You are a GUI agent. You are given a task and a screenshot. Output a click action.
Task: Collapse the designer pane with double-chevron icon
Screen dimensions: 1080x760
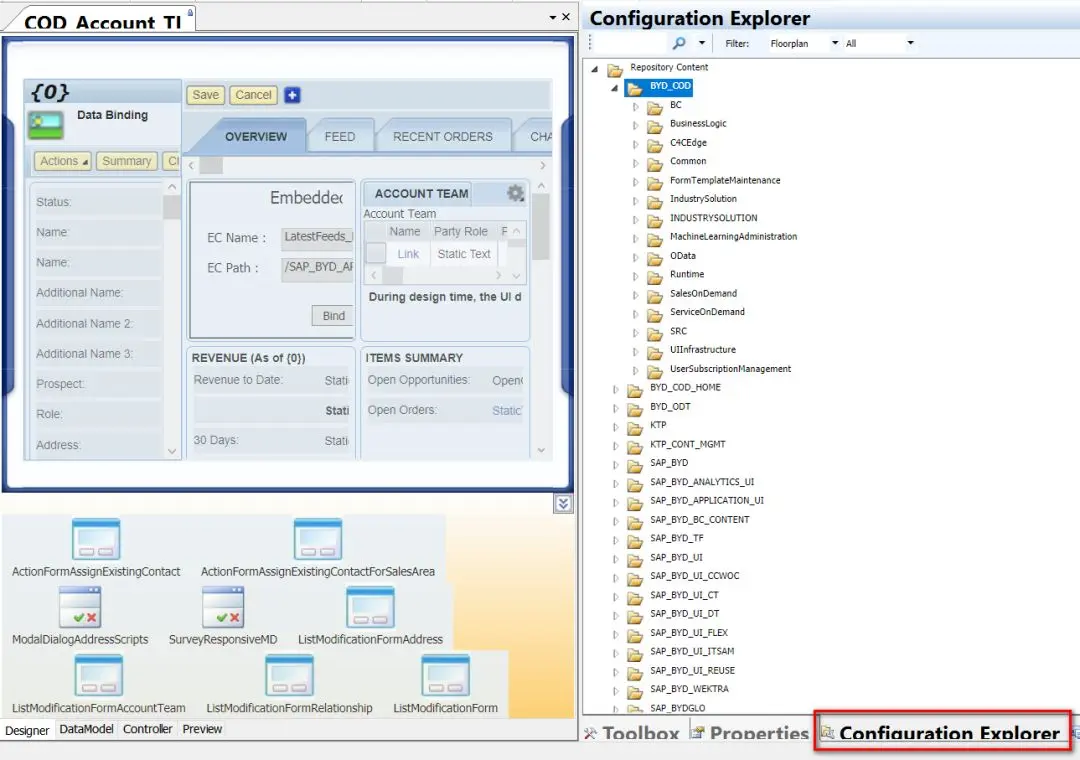tap(563, 504)
